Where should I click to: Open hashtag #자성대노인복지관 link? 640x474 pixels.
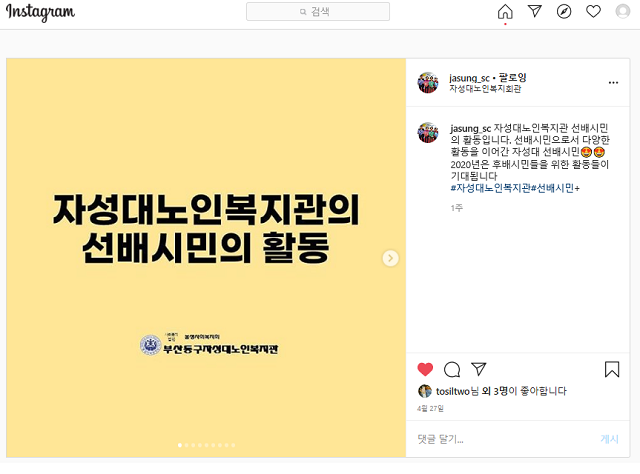click(490, 188)
